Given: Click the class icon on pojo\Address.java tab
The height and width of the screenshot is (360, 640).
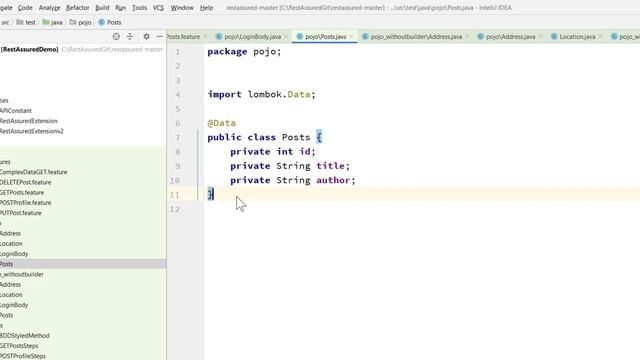Looking at the screenshot, I should click(480, 36).
